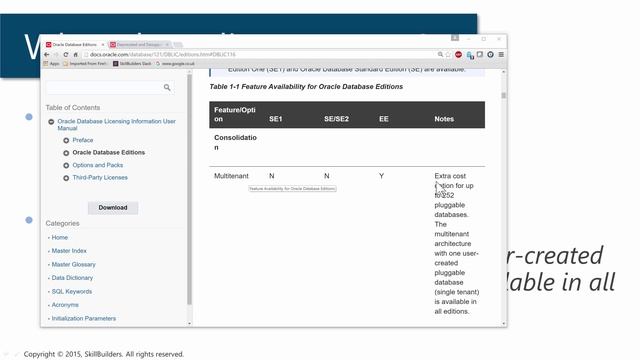
Task: Open the www.google.co.uk bookmark
Action: (176, 64)
